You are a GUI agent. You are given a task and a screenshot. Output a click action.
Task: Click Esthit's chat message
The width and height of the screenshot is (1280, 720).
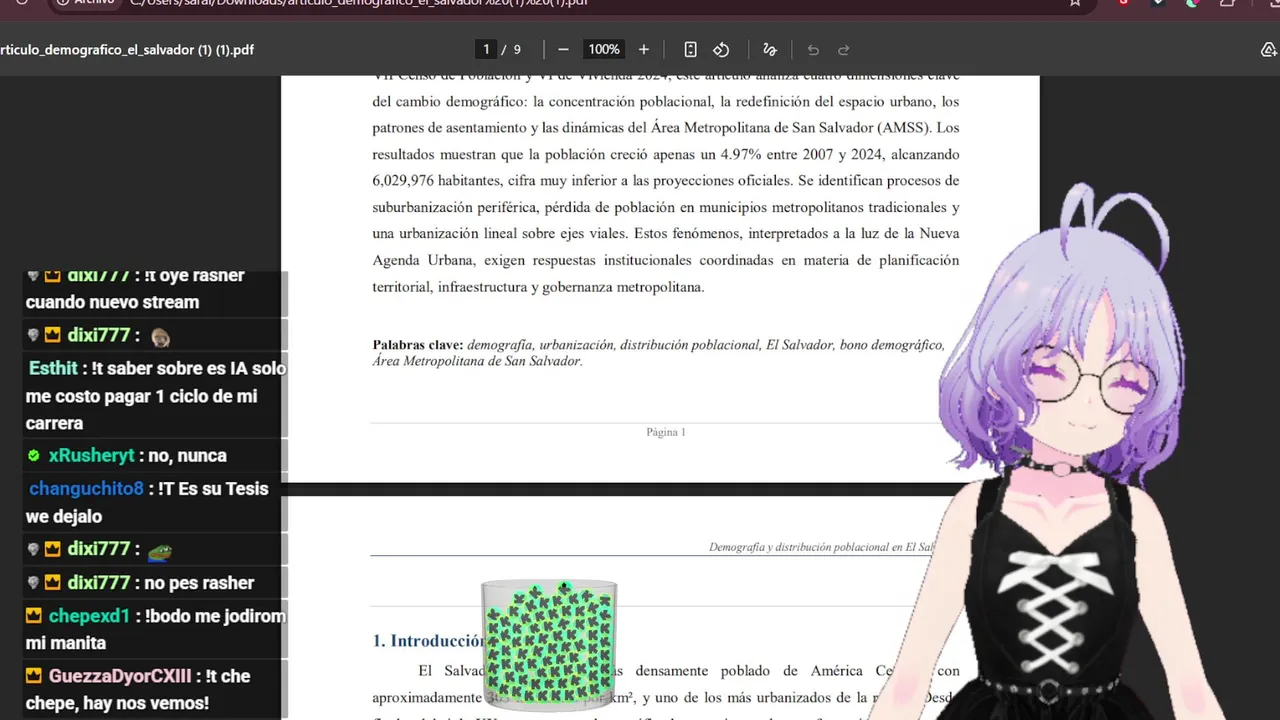pyautogui.click(x=157, y=395)
